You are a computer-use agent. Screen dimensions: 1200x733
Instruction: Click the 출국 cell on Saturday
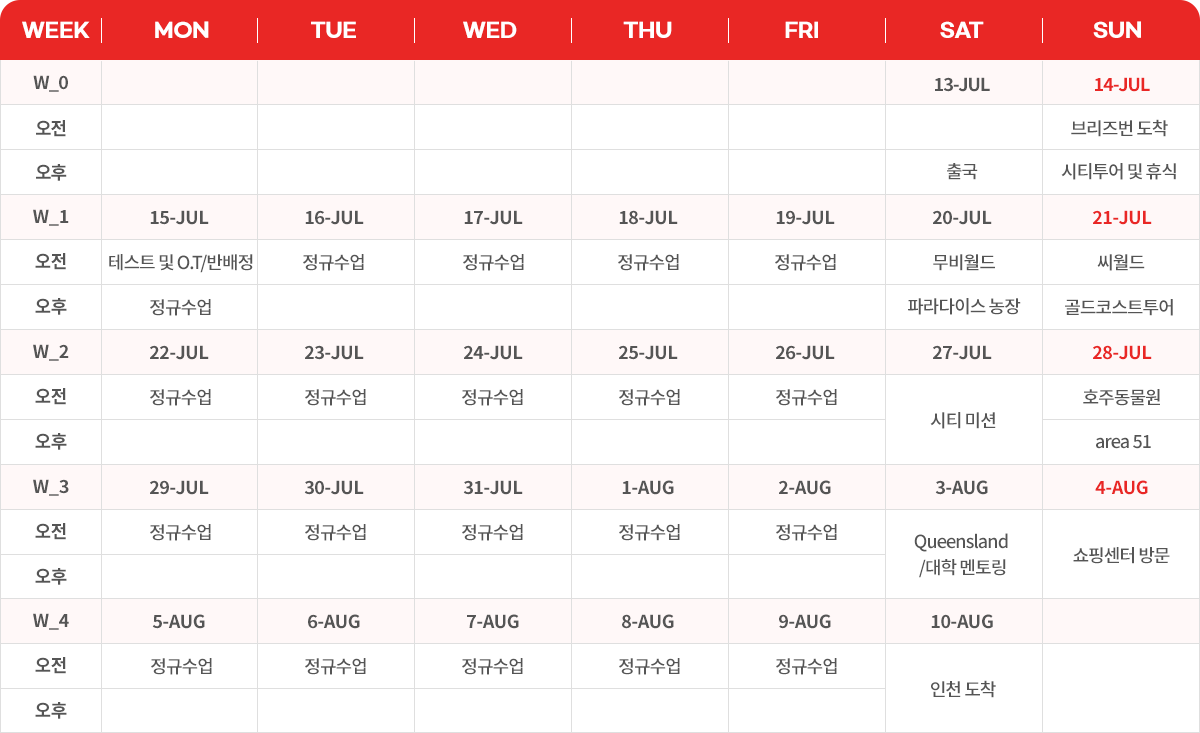961,172
